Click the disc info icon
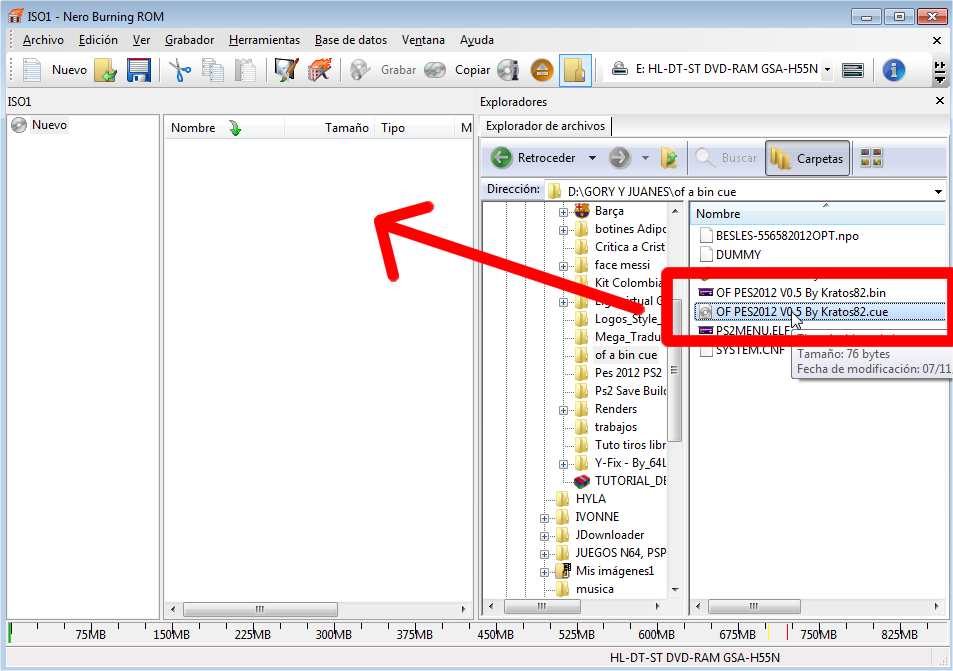 [508, 70]
